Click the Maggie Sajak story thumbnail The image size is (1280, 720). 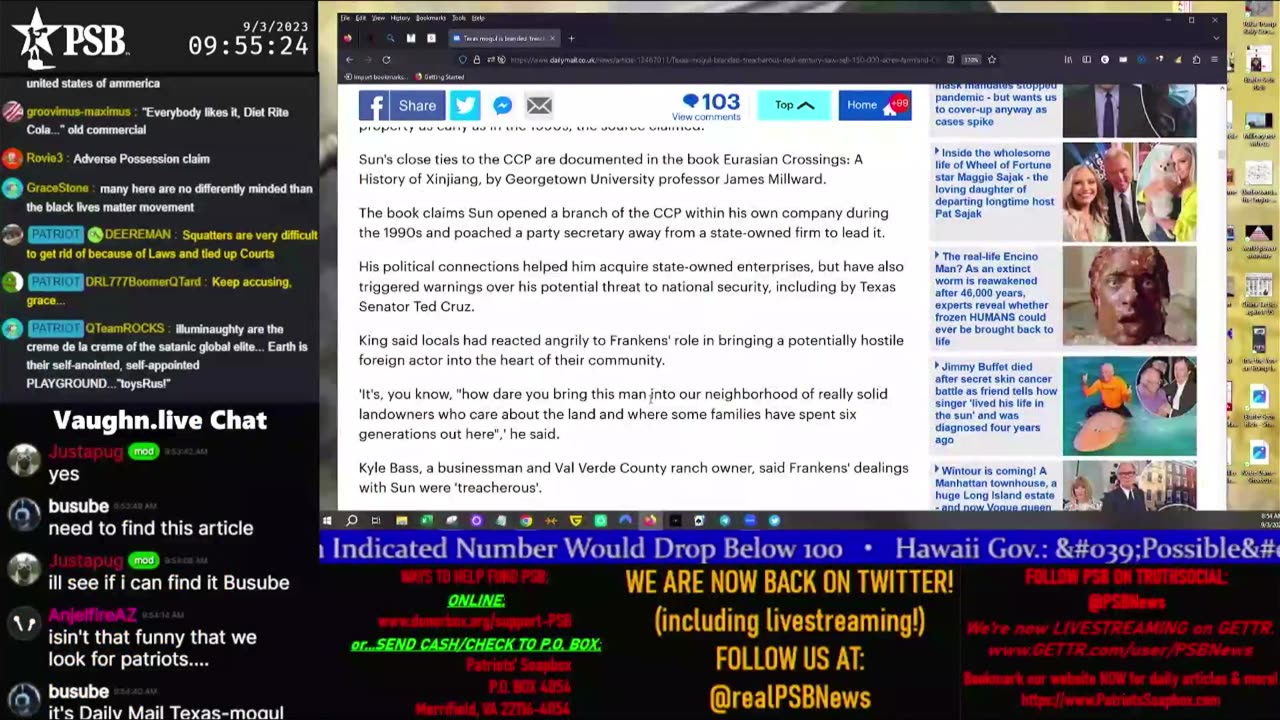click(x=1129, y=191)
